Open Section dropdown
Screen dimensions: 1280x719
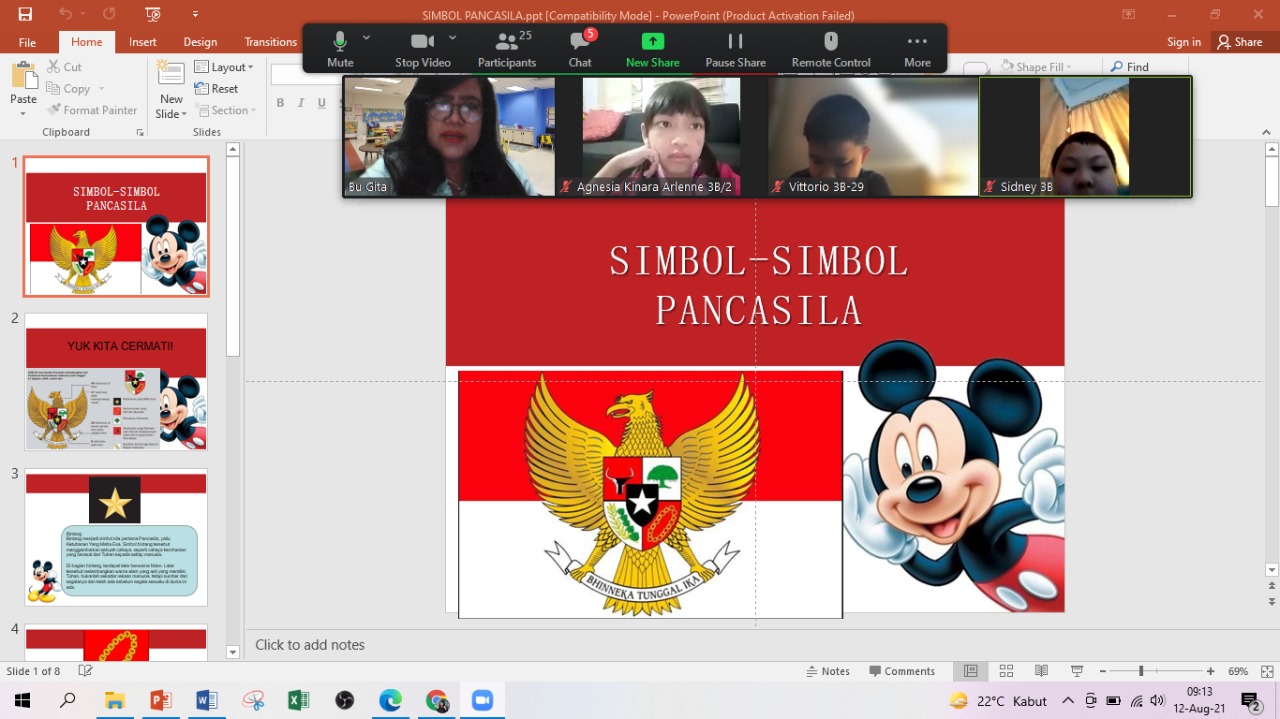tap(225, 110)
